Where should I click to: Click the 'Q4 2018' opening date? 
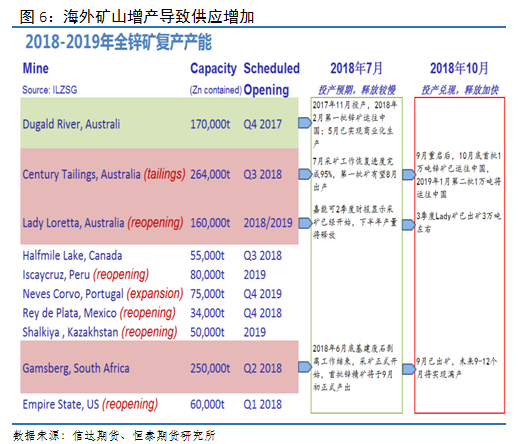[263, 313]
